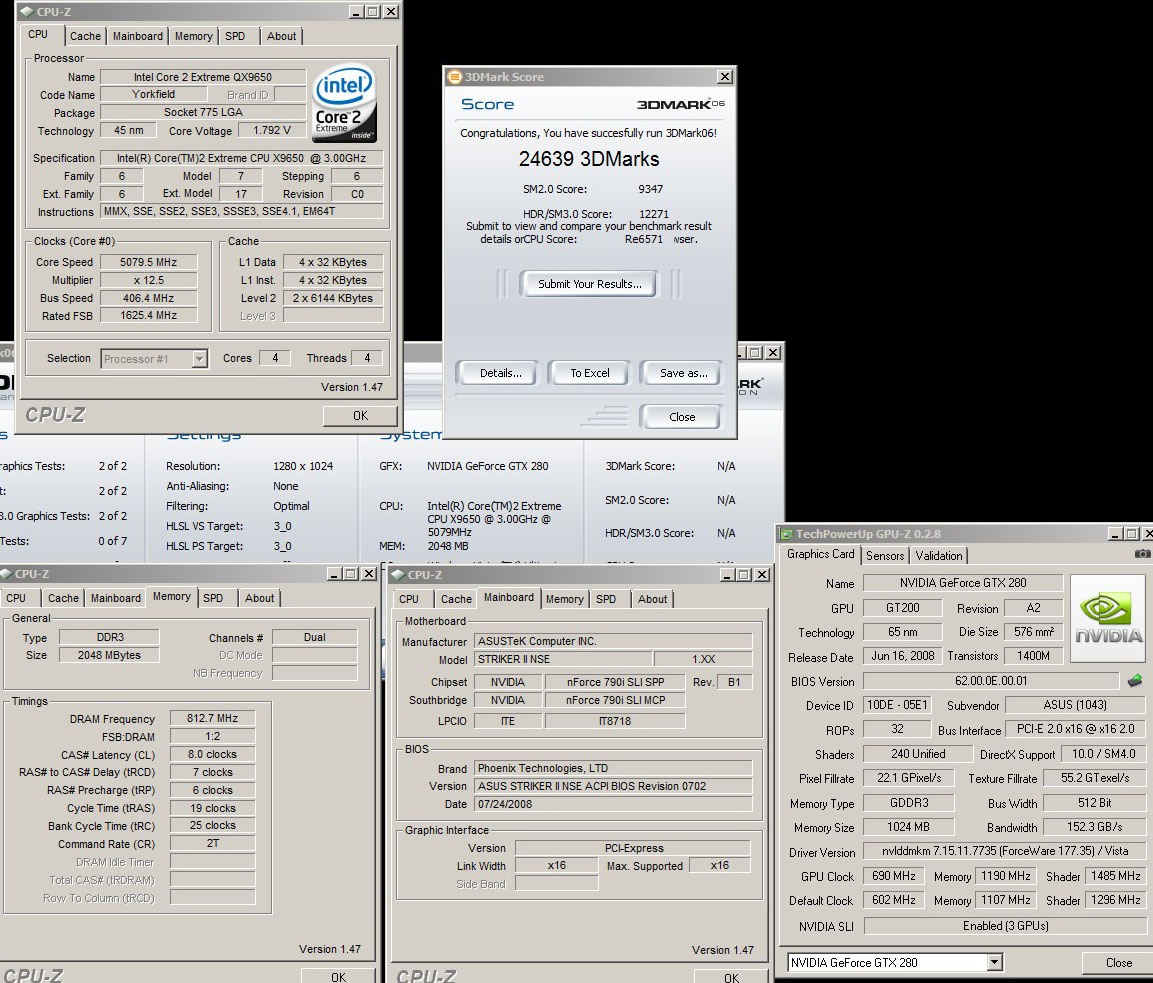Select SPD tab in Memory CPU-Z window

point(213,598)
